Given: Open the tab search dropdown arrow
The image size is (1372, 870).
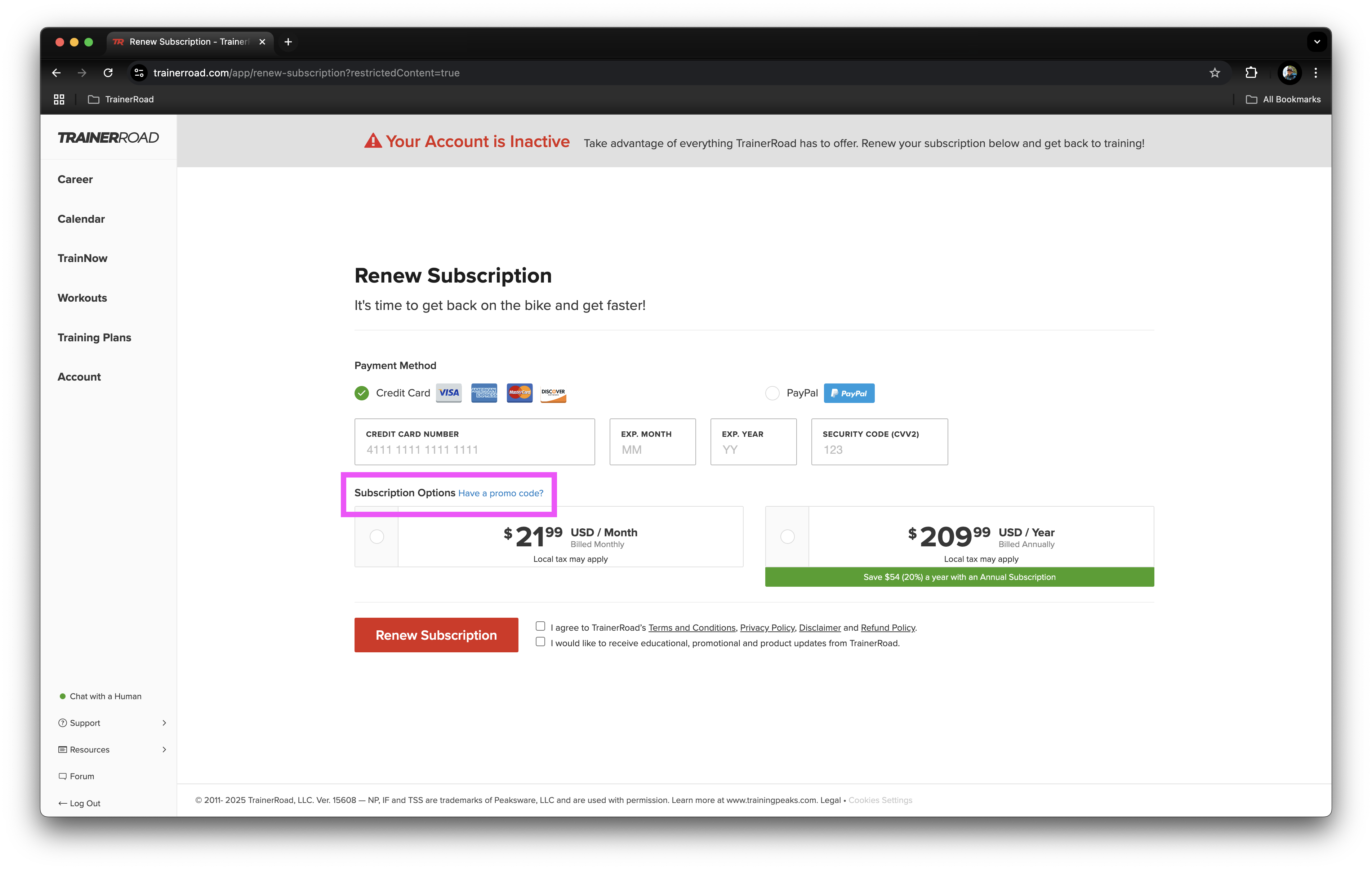Looking at the screenshot, I should (1317, 41).
